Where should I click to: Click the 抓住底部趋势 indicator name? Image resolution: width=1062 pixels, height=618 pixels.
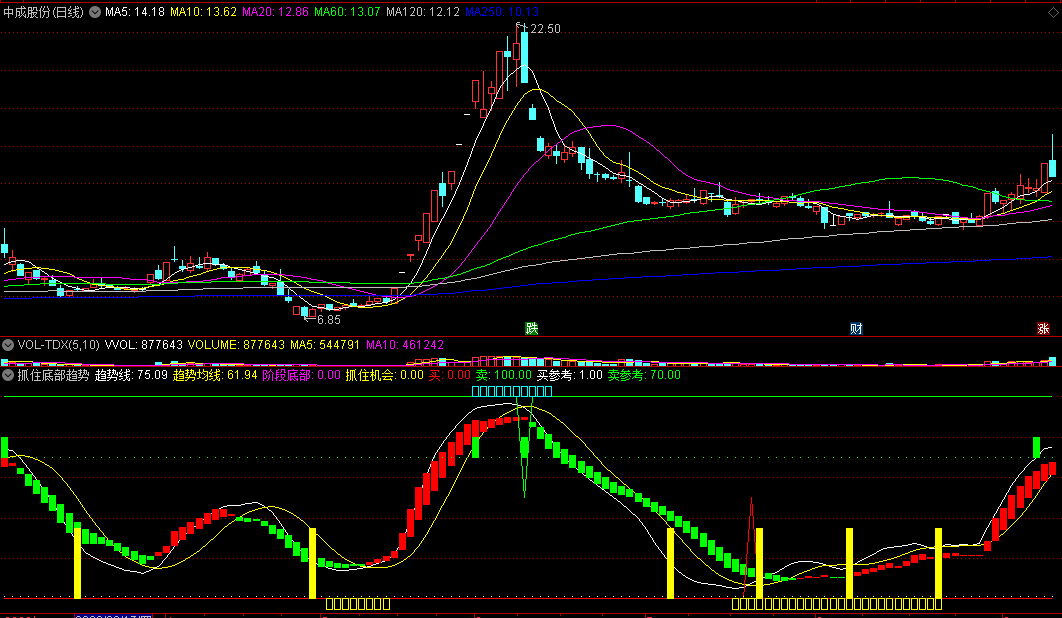point(54,375)
